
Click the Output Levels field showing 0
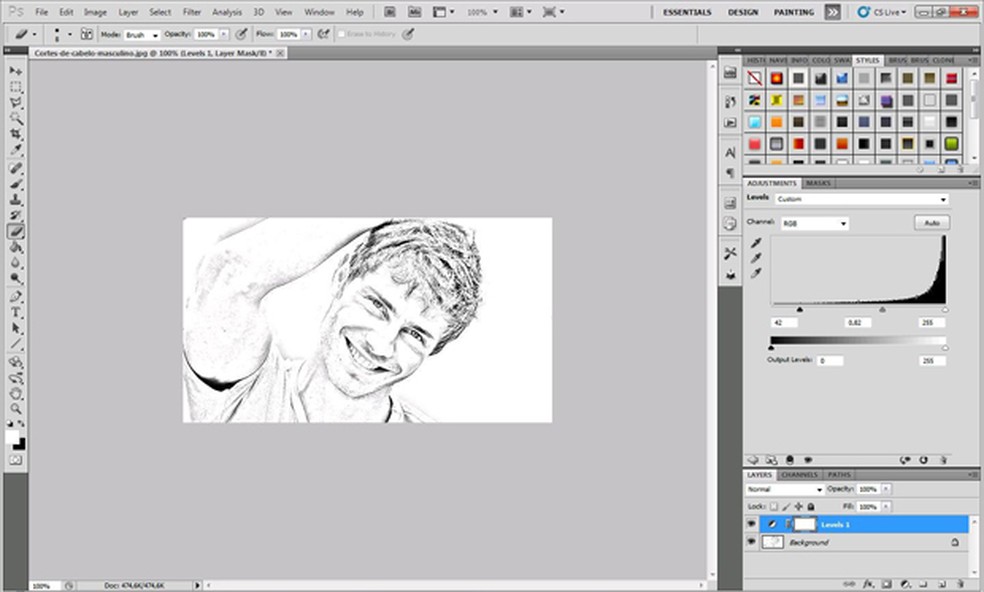[x=828, y=361]
